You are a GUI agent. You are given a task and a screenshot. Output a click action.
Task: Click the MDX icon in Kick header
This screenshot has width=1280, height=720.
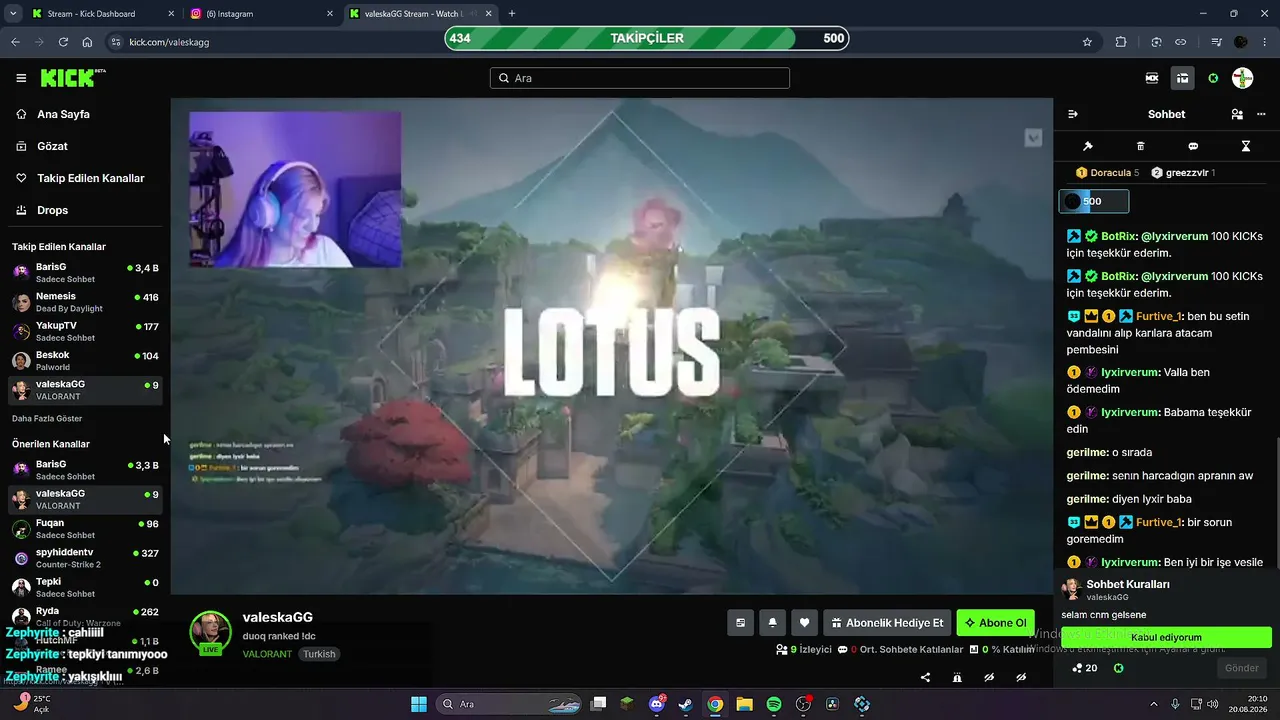[1152, 78]
